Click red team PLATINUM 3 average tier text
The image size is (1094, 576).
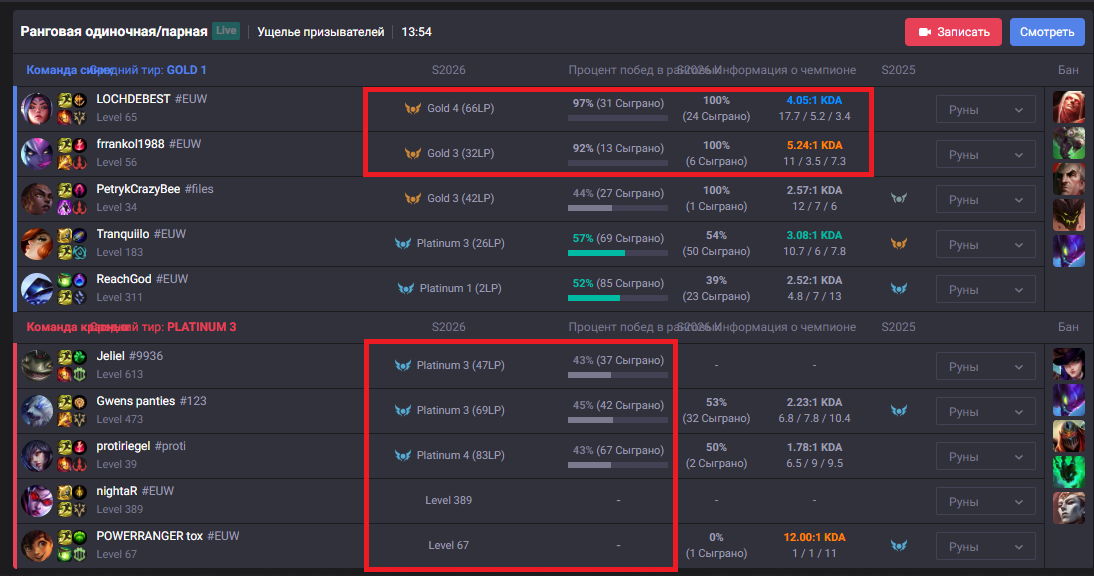202,327
